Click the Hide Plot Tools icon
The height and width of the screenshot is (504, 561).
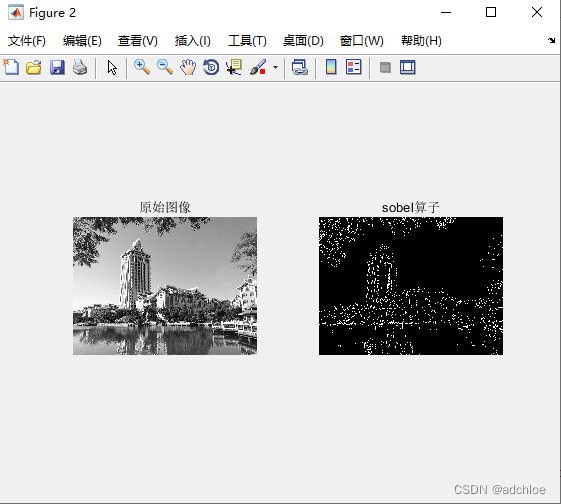(x=385, y=67)
